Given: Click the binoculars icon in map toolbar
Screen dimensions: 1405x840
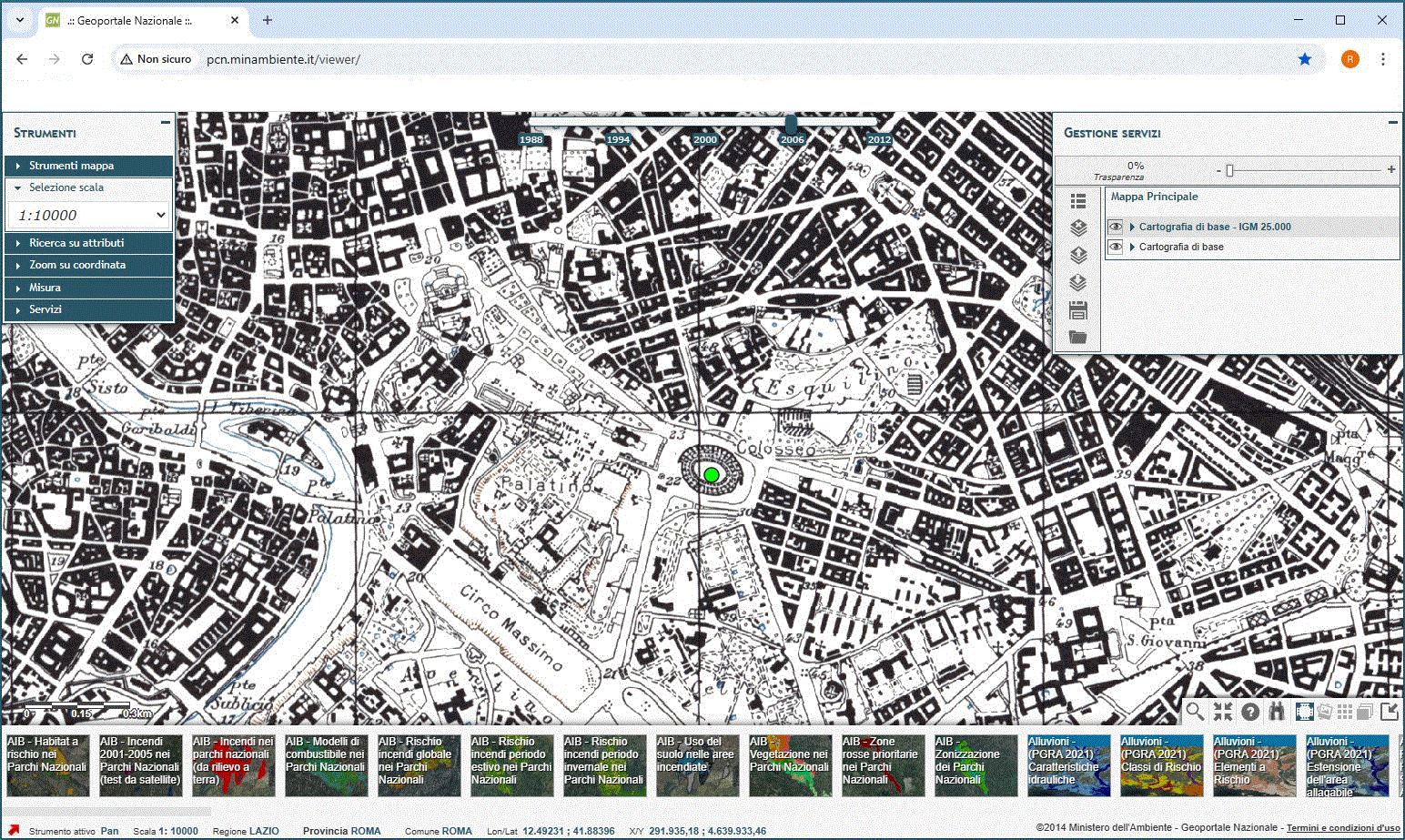Looking at the screenshot, I should (1277, 712).
